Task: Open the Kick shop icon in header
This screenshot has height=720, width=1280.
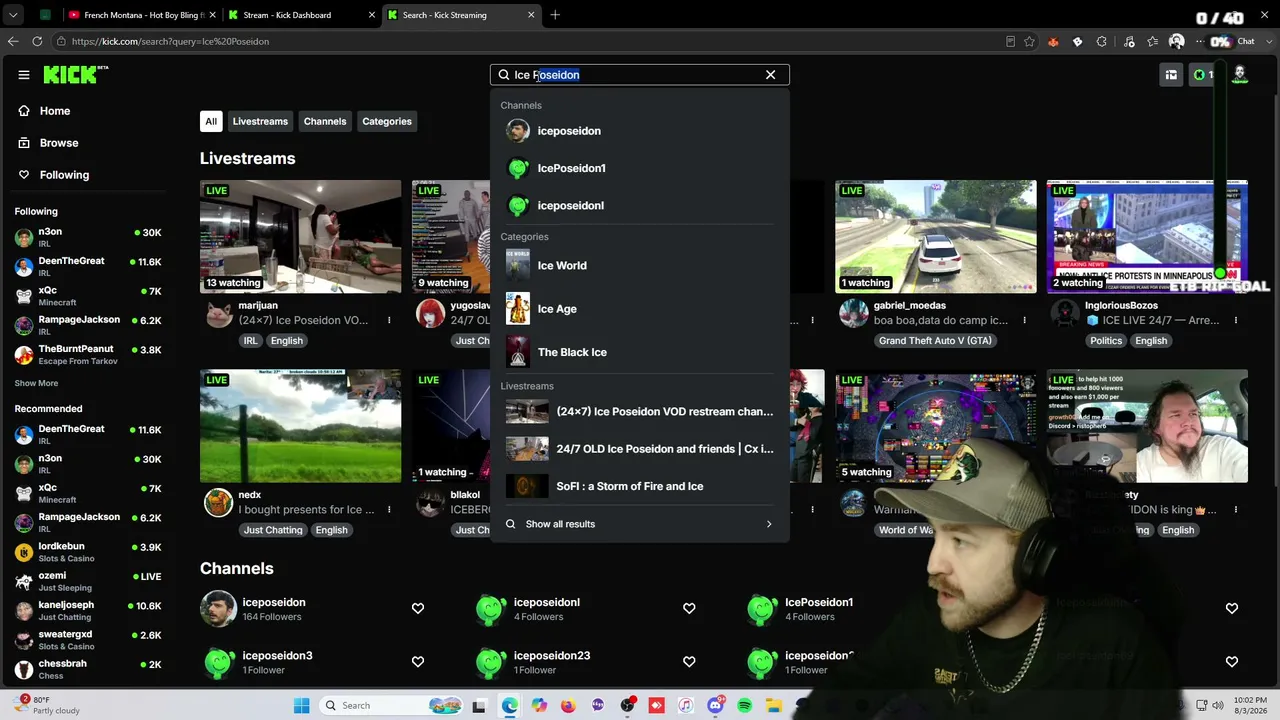Action: (1171, 74)
